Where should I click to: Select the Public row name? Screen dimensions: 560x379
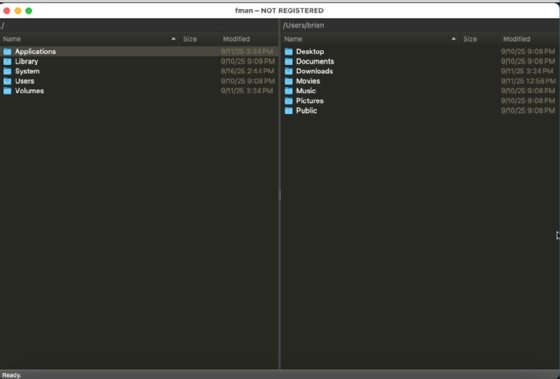(306, 110)
